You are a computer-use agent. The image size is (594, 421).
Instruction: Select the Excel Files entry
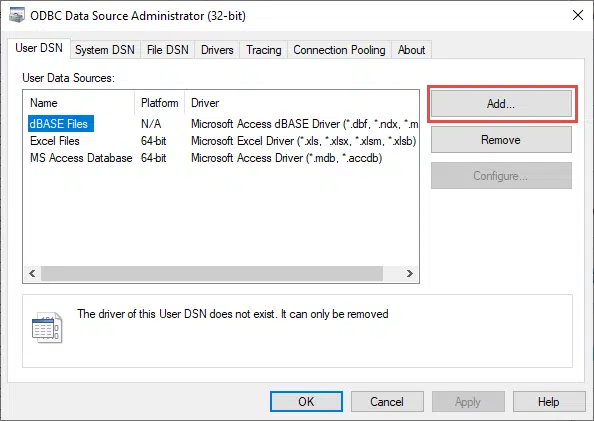tap(55, 141)
